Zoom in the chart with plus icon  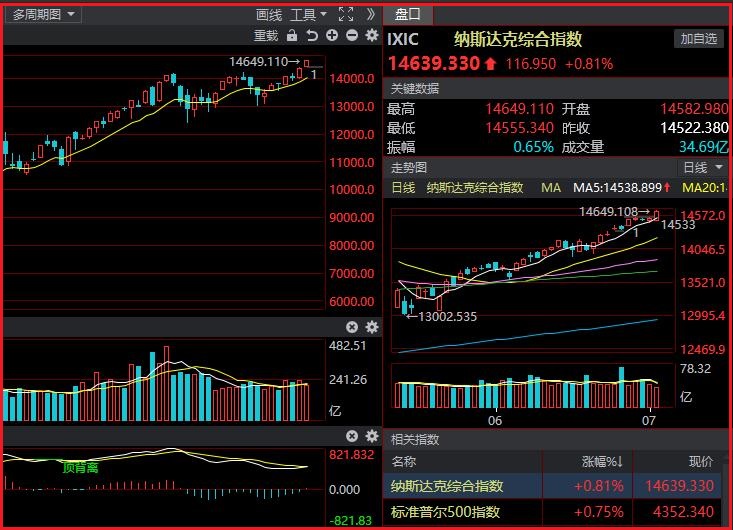pyautogui.click(x=332, y=36)
